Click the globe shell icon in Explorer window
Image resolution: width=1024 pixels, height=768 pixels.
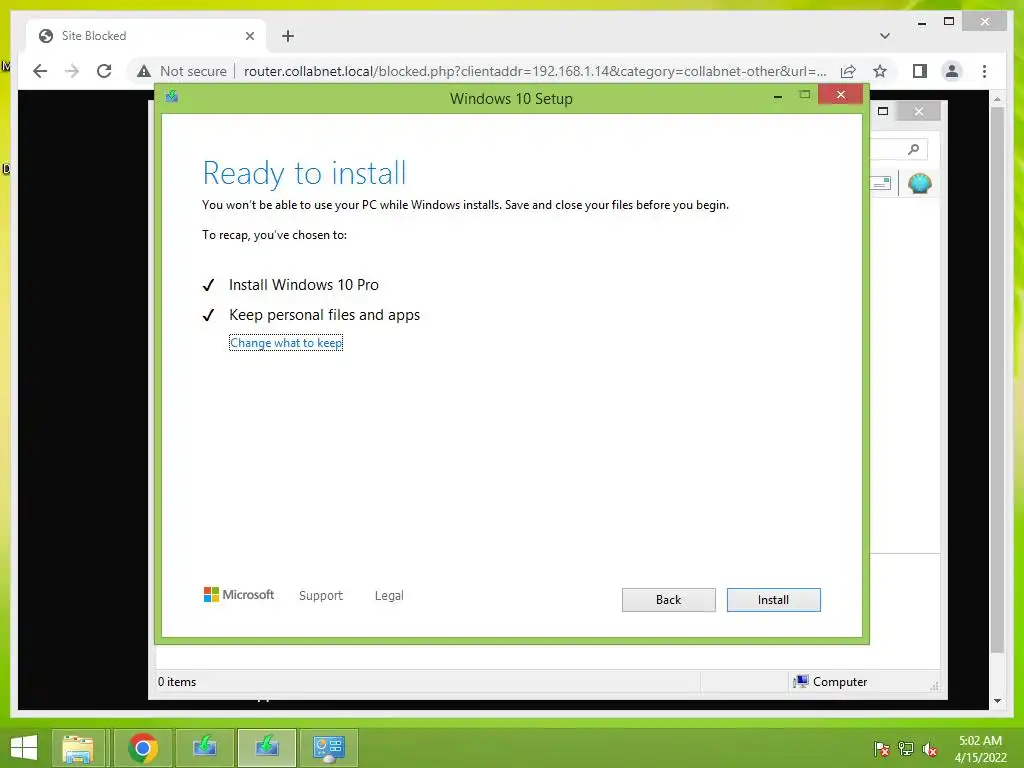click(x=920, y=183)
